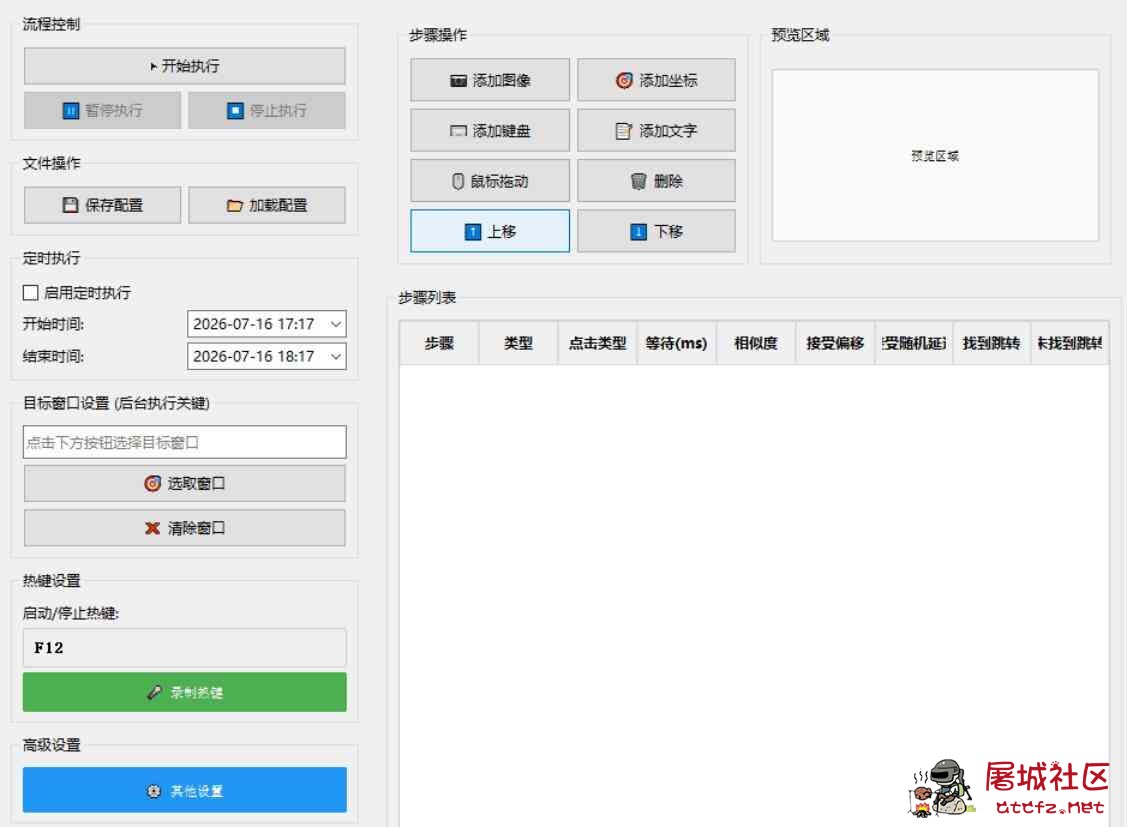Click the keyboard icon on 添加键盘
This screenshot has height=827, width=1127.
pyautogui.click(x=458, y=131)
